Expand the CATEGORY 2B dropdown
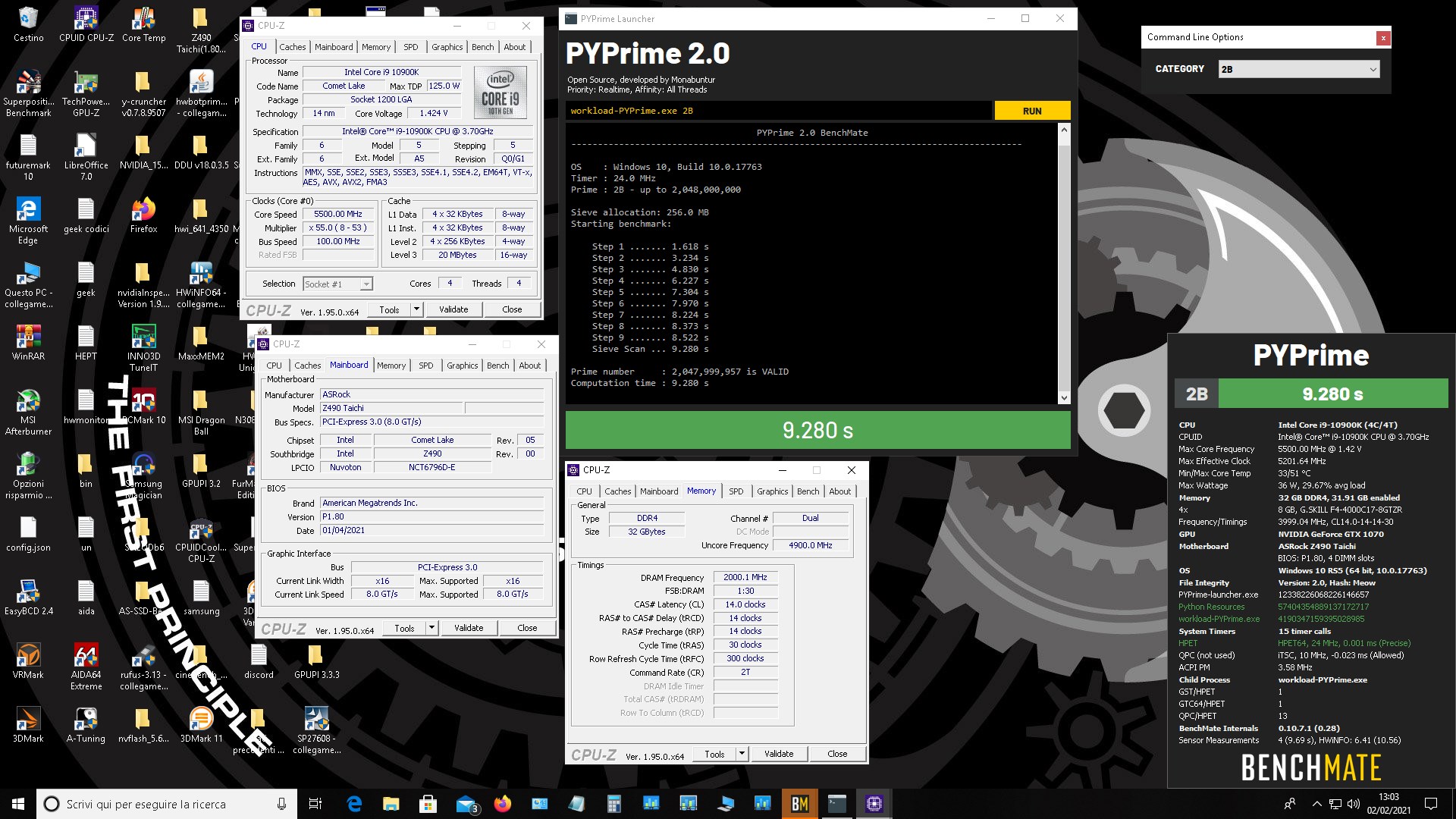The height and width of the screenshot is (819, 1456). (1299, 69)
